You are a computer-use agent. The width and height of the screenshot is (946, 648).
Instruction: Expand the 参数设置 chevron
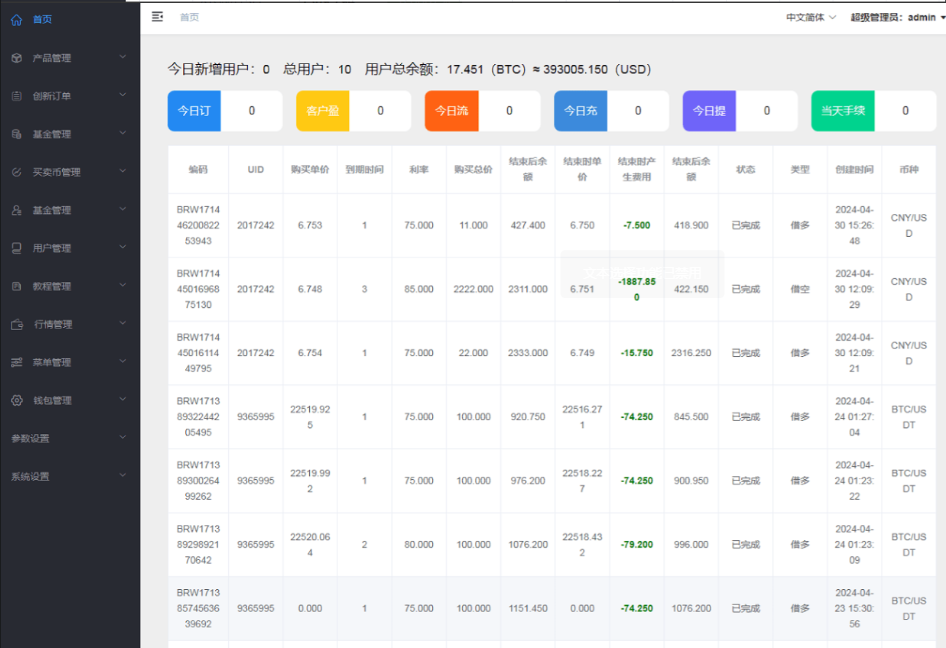122,437
